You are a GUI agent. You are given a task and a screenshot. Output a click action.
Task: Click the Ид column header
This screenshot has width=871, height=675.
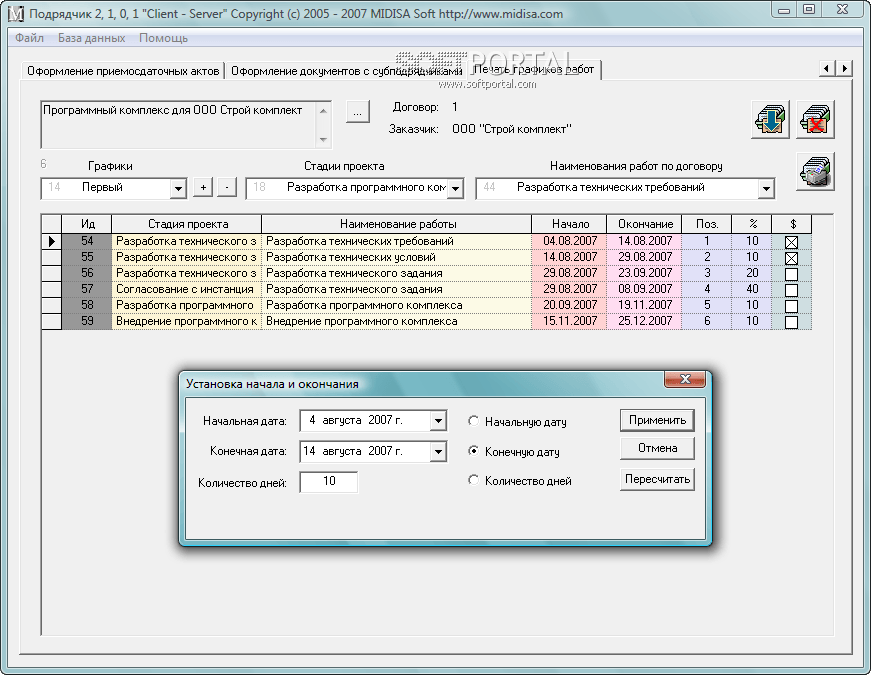[87, 224]
